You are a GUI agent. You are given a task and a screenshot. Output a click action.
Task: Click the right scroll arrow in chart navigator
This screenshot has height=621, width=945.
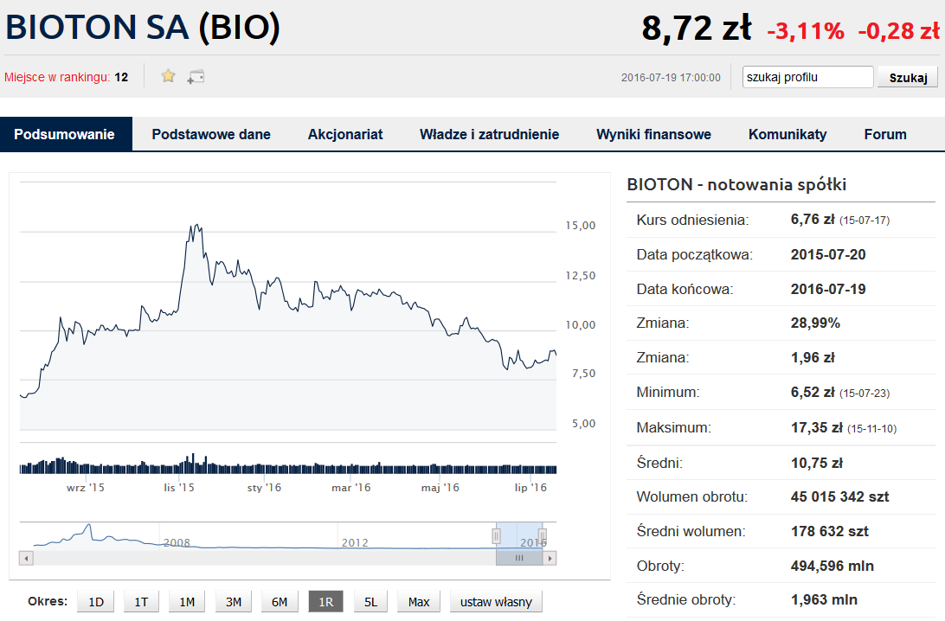click(x=550, y=558)
